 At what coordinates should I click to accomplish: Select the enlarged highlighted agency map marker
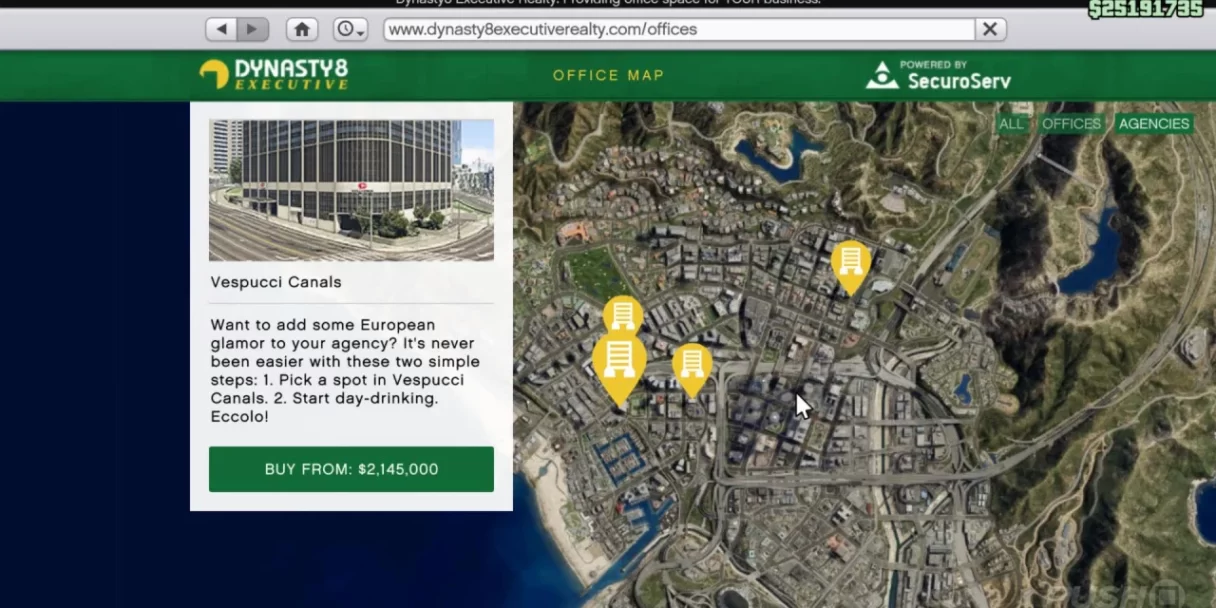click(619, 368)
